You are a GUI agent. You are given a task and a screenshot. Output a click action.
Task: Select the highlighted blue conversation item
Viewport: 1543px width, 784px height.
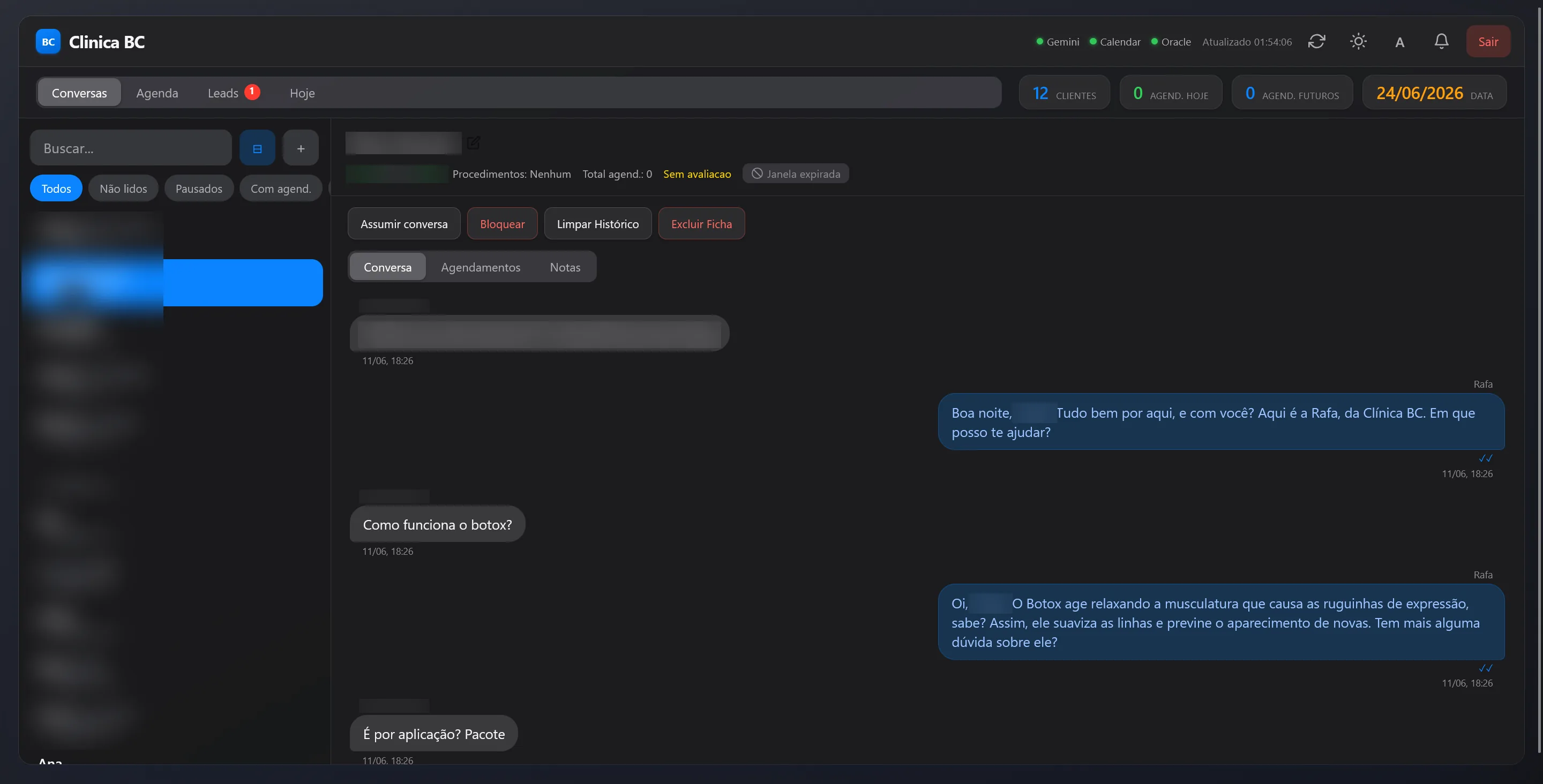coord(173,283)
